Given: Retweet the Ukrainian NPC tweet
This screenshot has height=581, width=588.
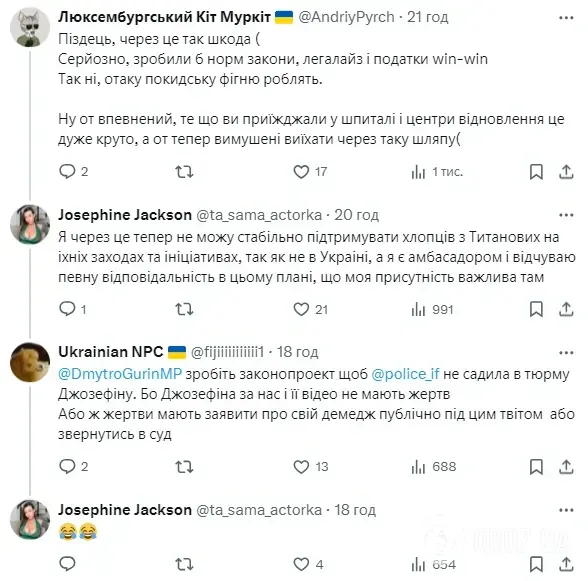Looking at the screenshot, I should [x=184, y=467].
